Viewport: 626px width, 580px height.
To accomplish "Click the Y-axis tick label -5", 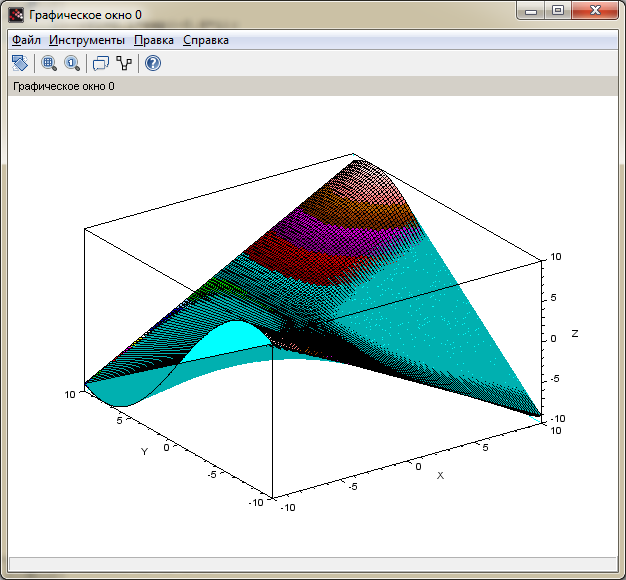I will click(212, 475).
